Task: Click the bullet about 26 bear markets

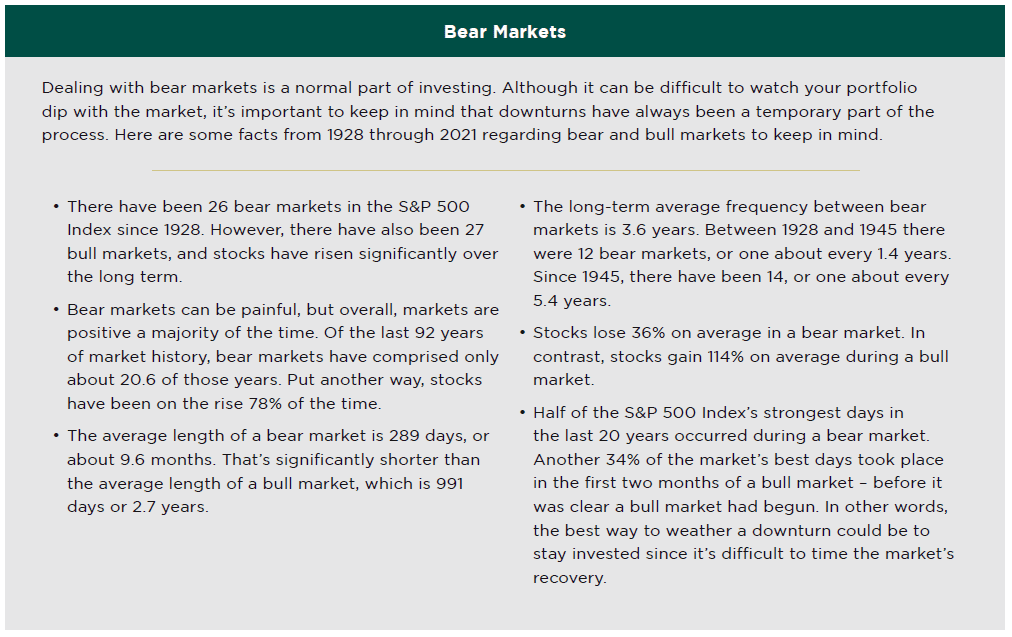Action: click(282, 241)
